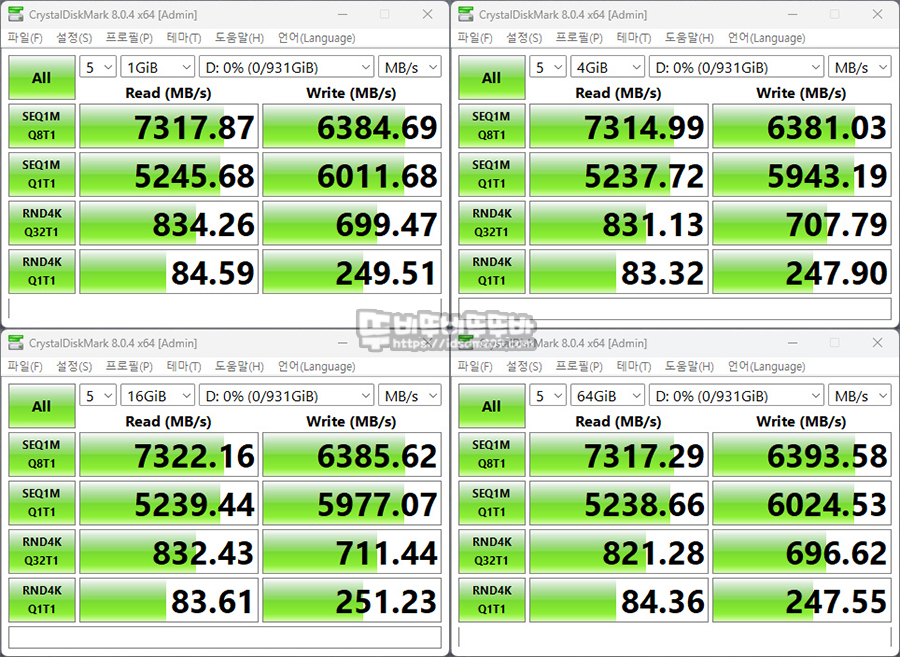This screenshot has width=900, height=657.
Task: Minimize the 1GiB CrystalDiskMark window
Action: click(x=342, y=14)
